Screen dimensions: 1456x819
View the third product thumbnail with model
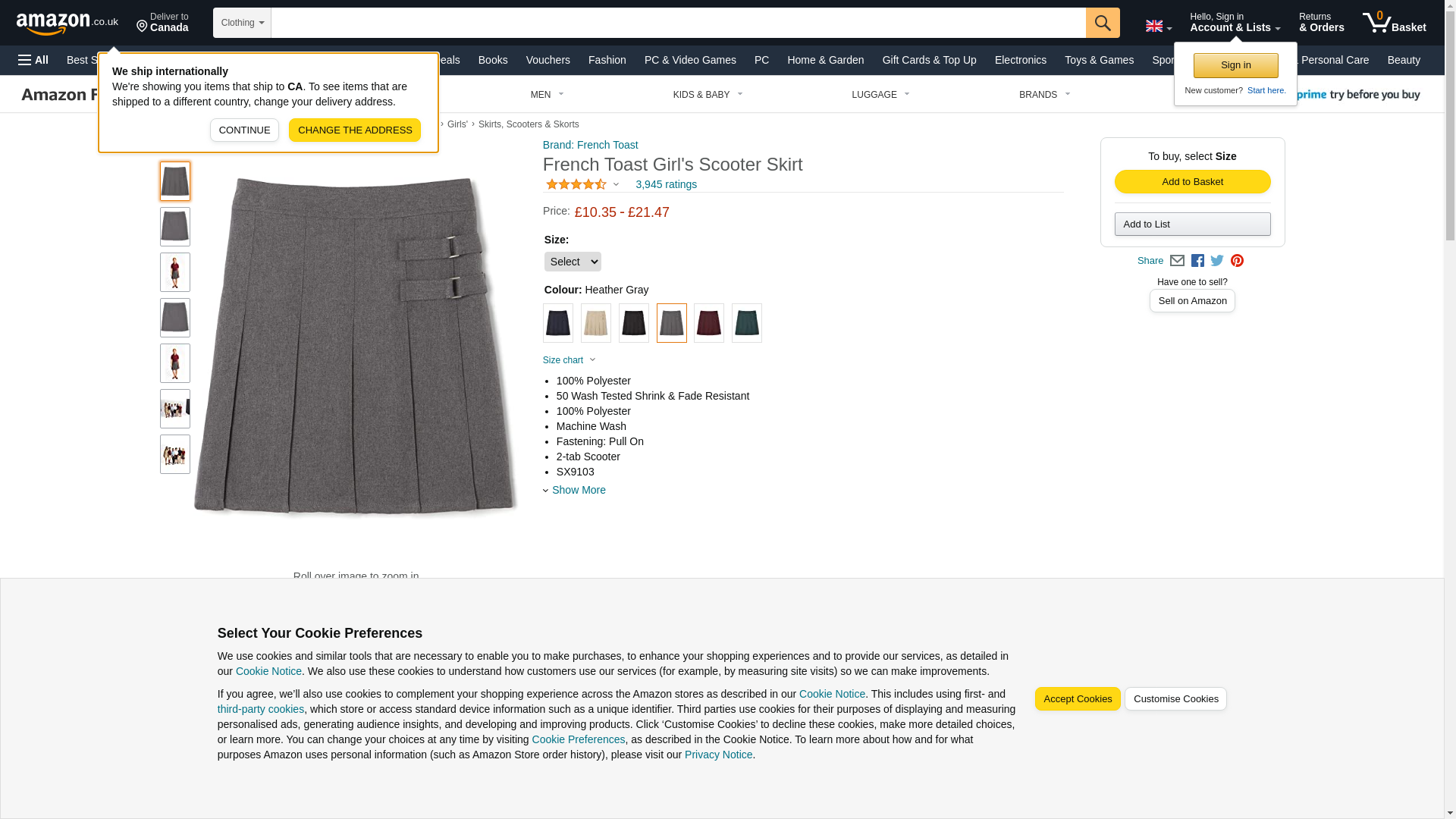click(175, 272)
